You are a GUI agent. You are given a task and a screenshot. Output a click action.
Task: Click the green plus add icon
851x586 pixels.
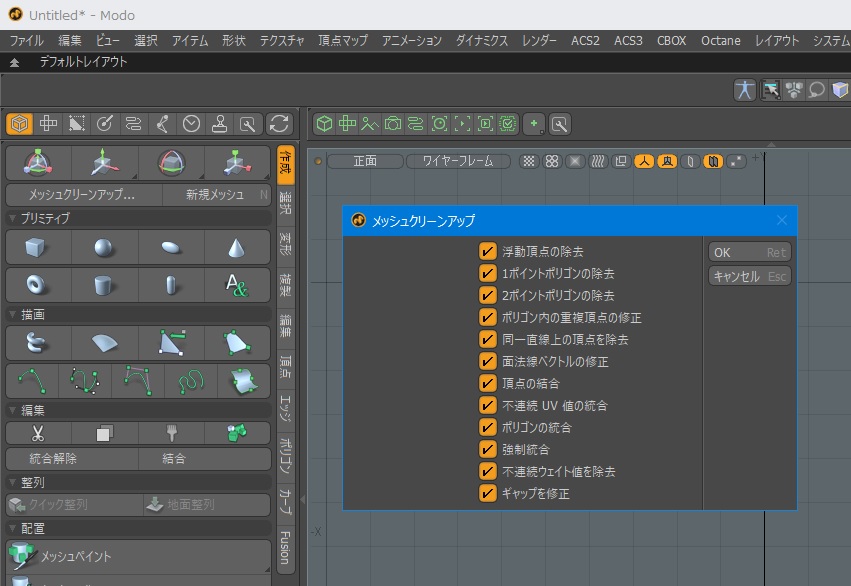(x=534, y=124)
